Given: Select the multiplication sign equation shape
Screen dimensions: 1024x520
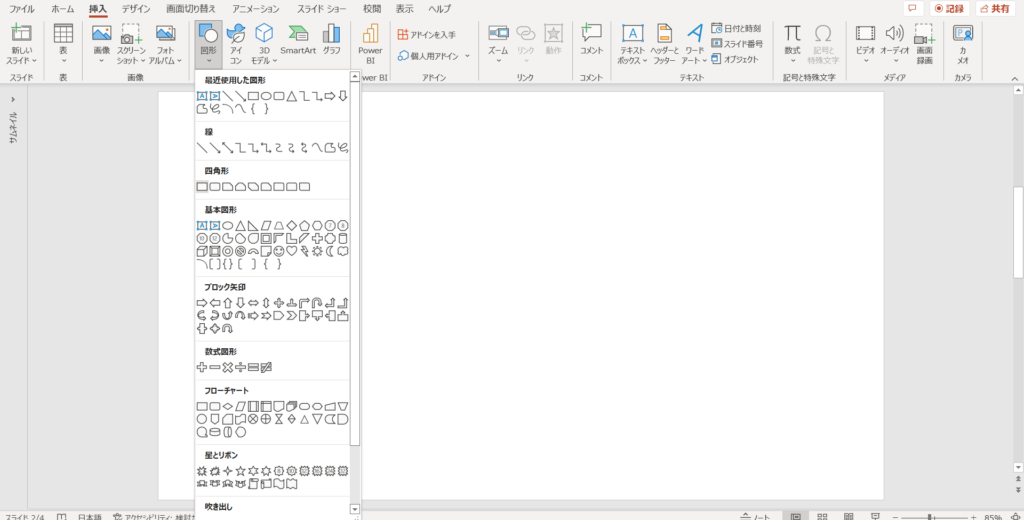Looking at the screenshot, I should click(227, 368).
